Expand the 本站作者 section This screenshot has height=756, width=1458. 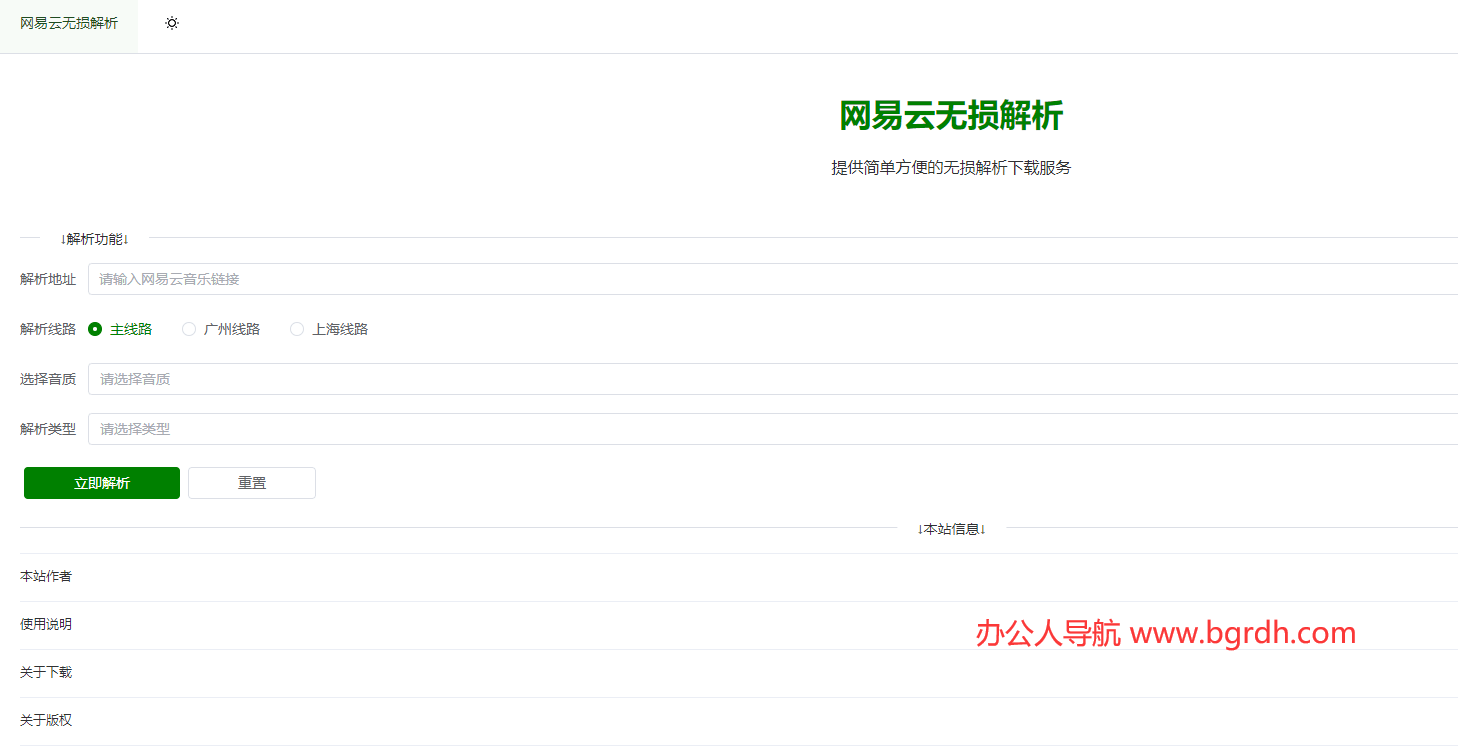(46, 577)
